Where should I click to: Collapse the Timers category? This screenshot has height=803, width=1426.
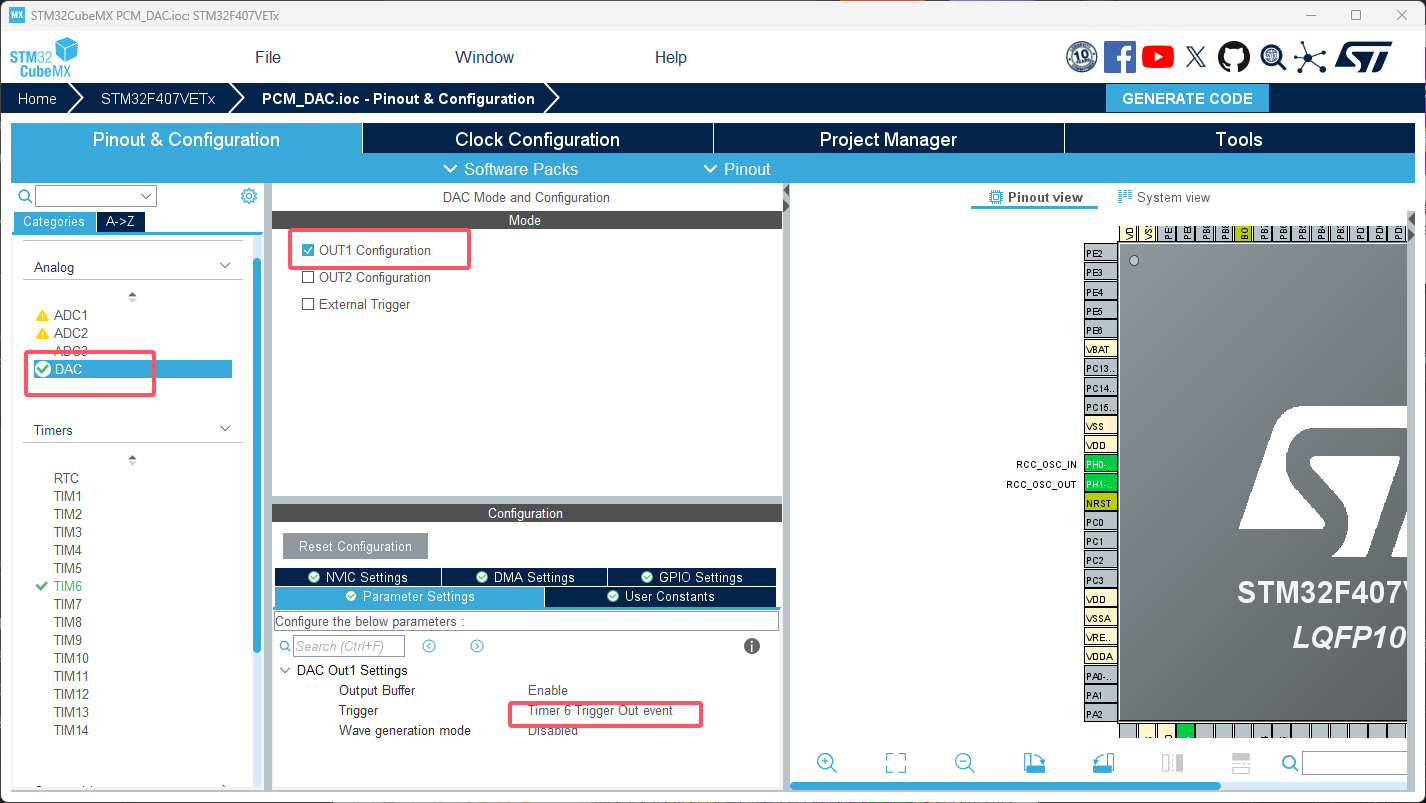click(x=225, y=430)
